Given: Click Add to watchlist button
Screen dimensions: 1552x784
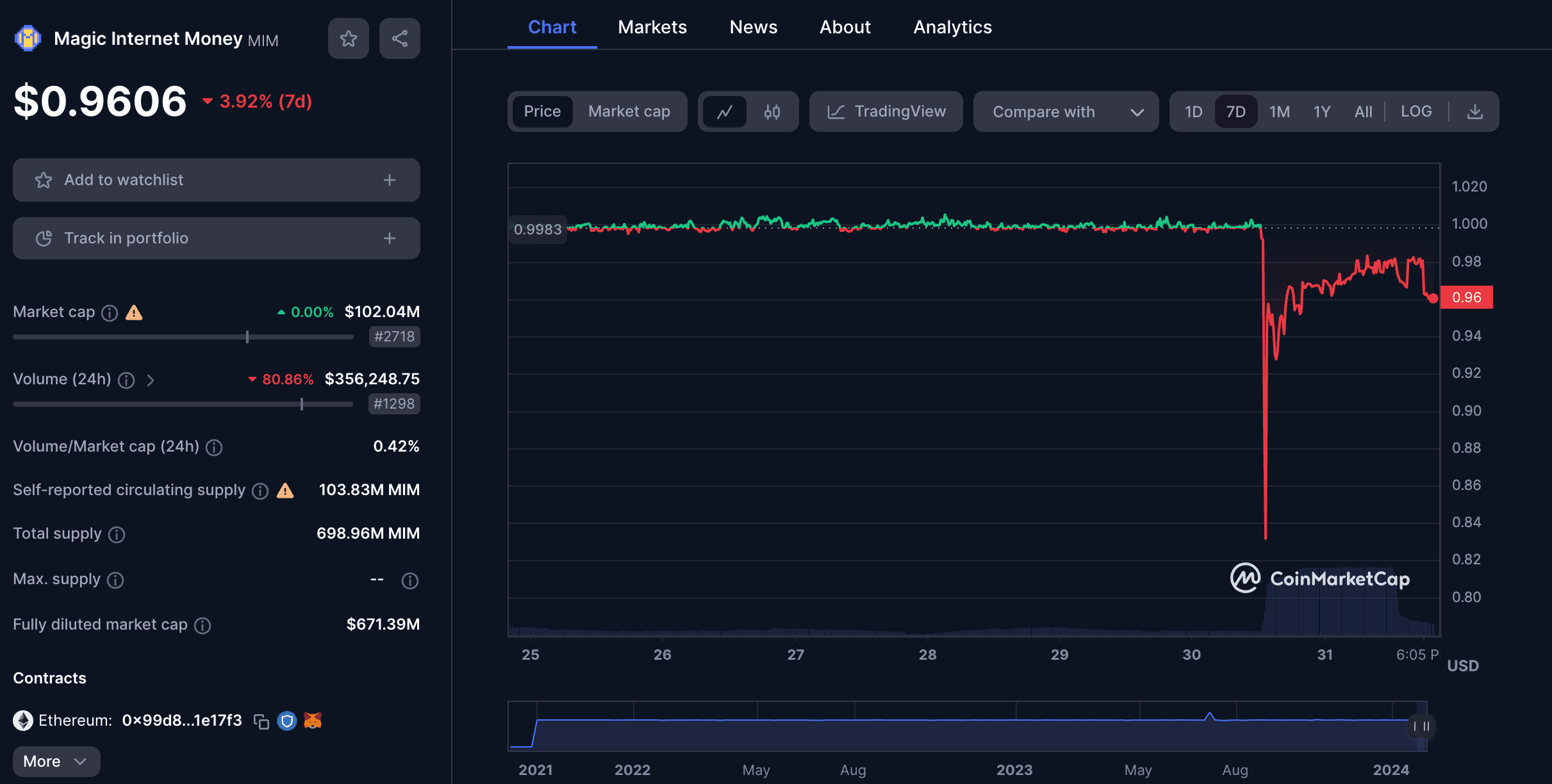Looking at the screenshot, I should click(216, 180).
